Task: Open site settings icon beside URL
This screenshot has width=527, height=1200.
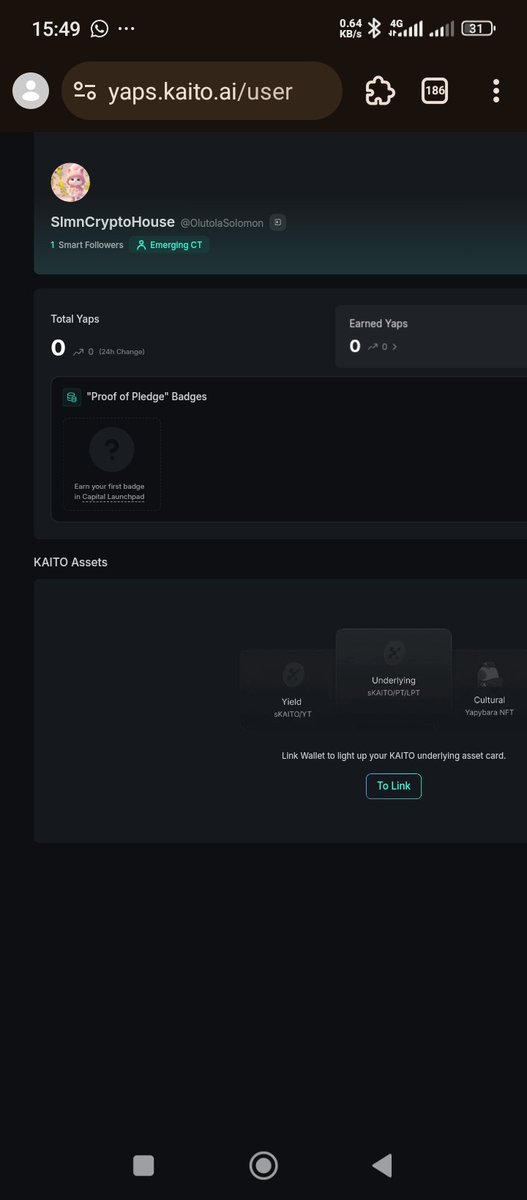Action: point(86,92)
